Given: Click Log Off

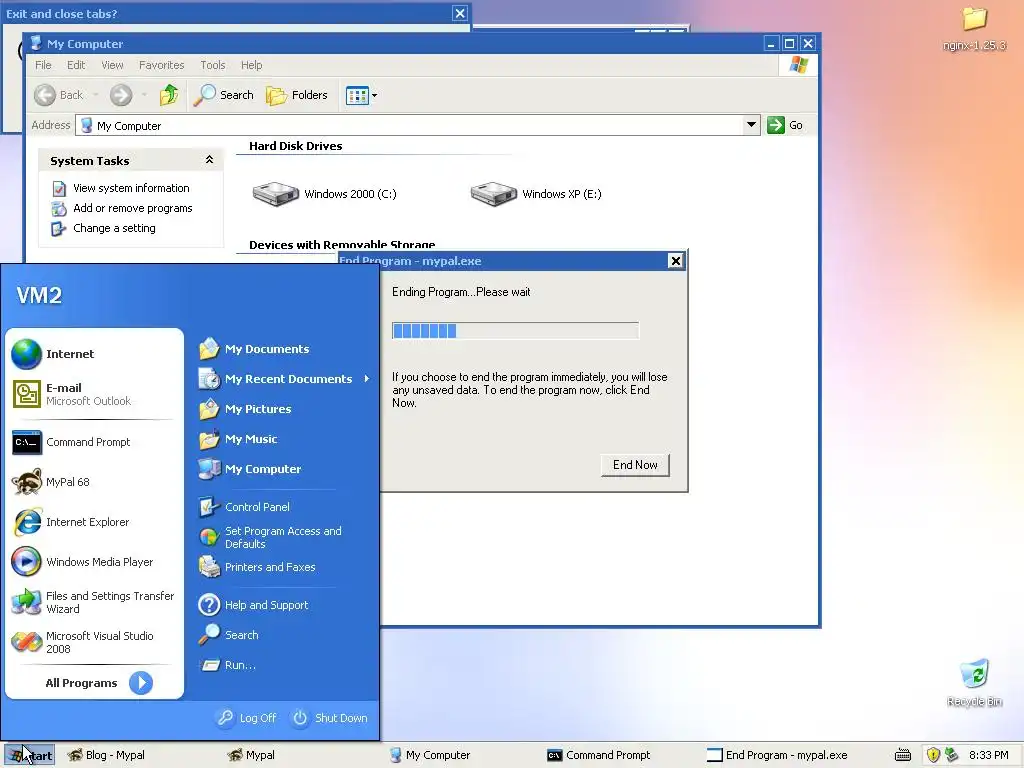Looking at the screenshot, I should tap(247, 718).
